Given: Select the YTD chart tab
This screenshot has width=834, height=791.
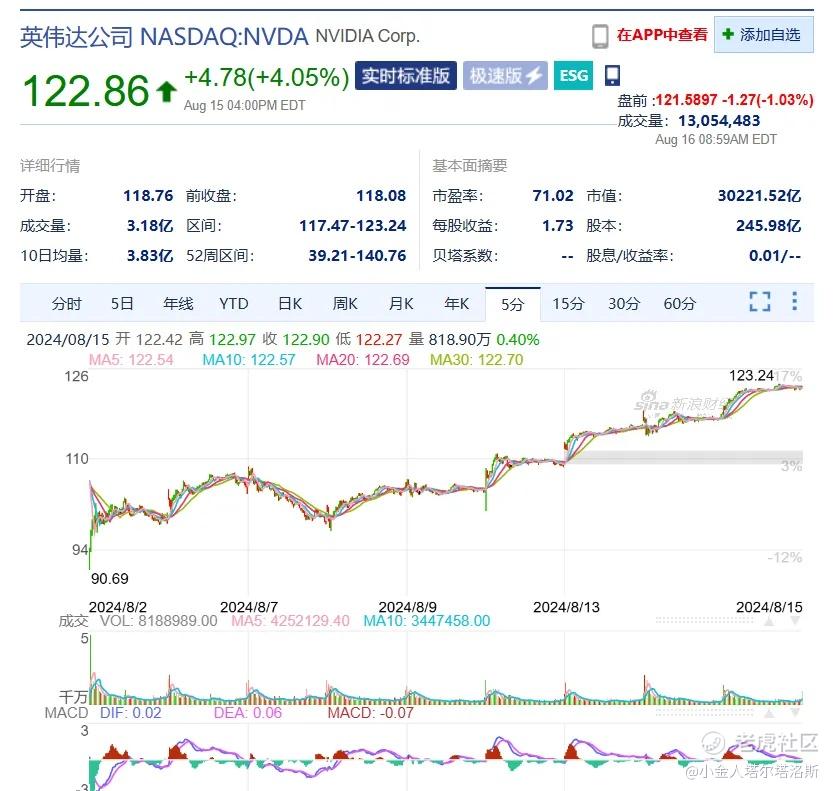Looking at the screenshot, I should tap(233, 304).
